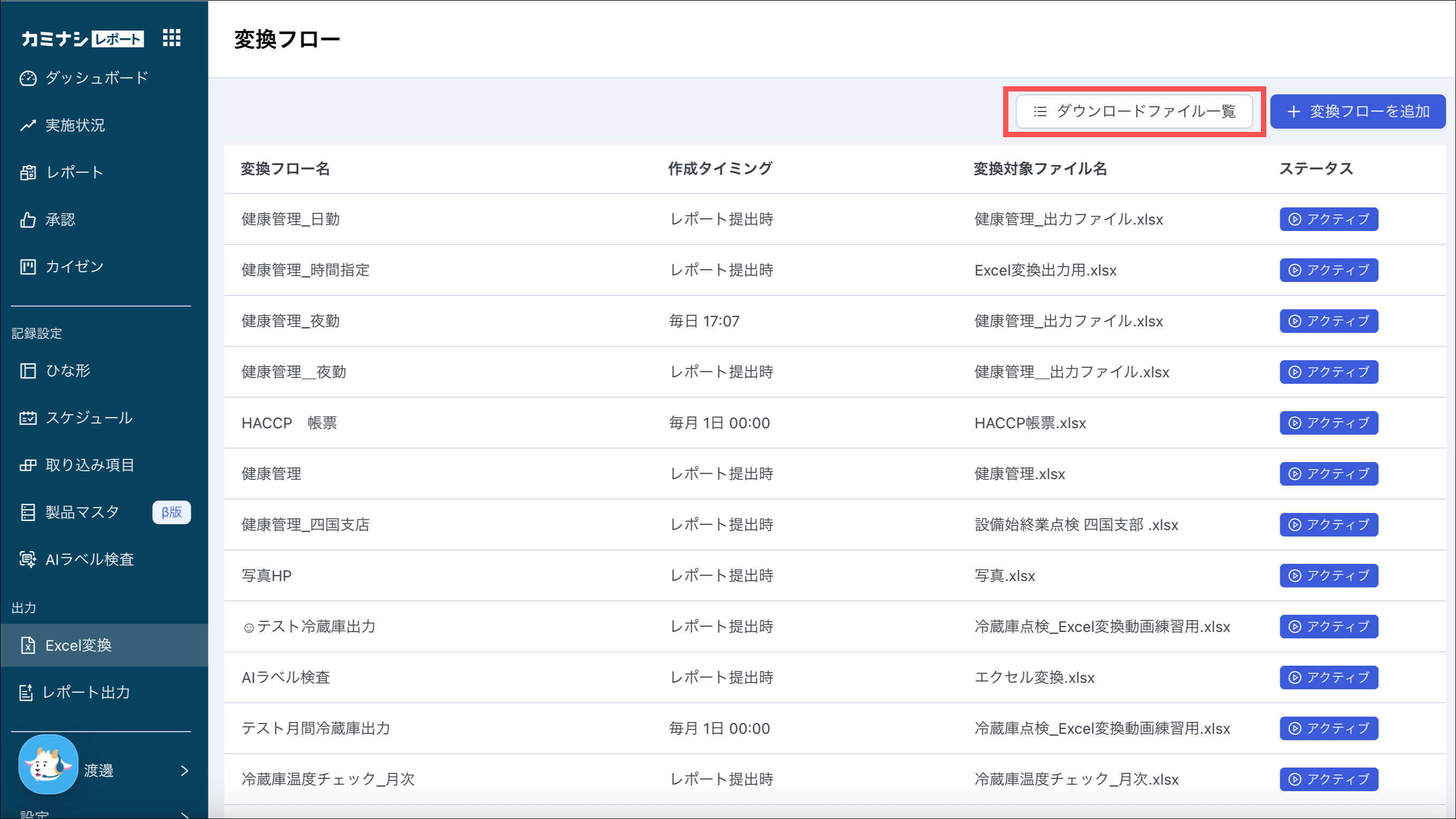Screen dimensions: 1456x819
Task: Click the 承認 thumbs-up icon
Action: pyautogui.click(x=28, y=219)
